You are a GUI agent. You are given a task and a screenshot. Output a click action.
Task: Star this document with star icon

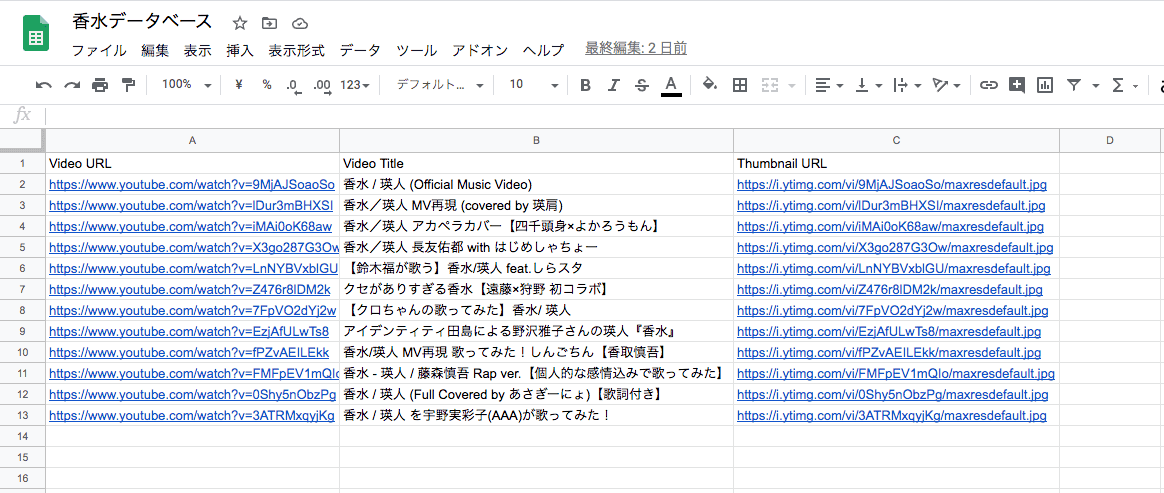click(x=240, y=23)
